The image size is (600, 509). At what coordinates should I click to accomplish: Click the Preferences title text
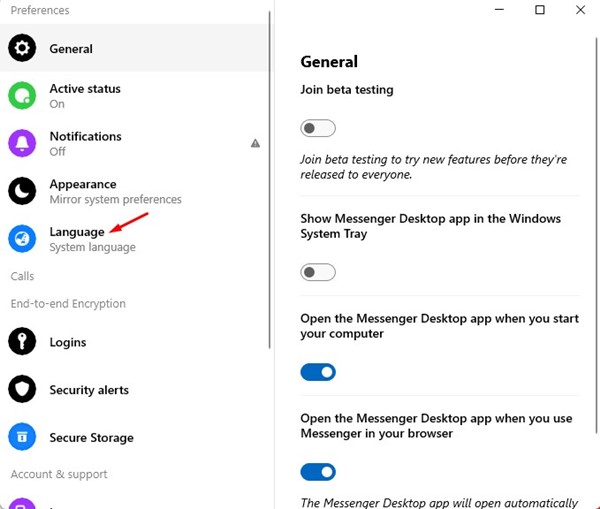click(x=40, y=10)
